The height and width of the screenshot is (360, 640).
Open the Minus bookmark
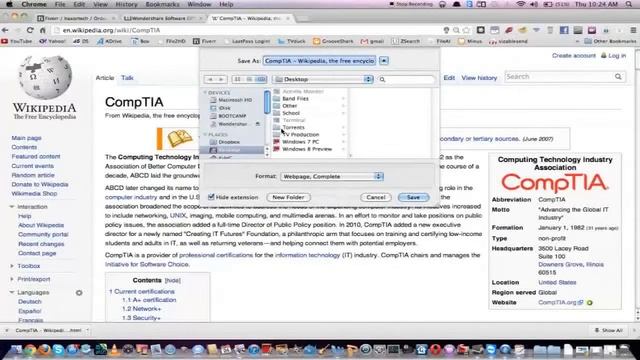click(x=470, y=41)
